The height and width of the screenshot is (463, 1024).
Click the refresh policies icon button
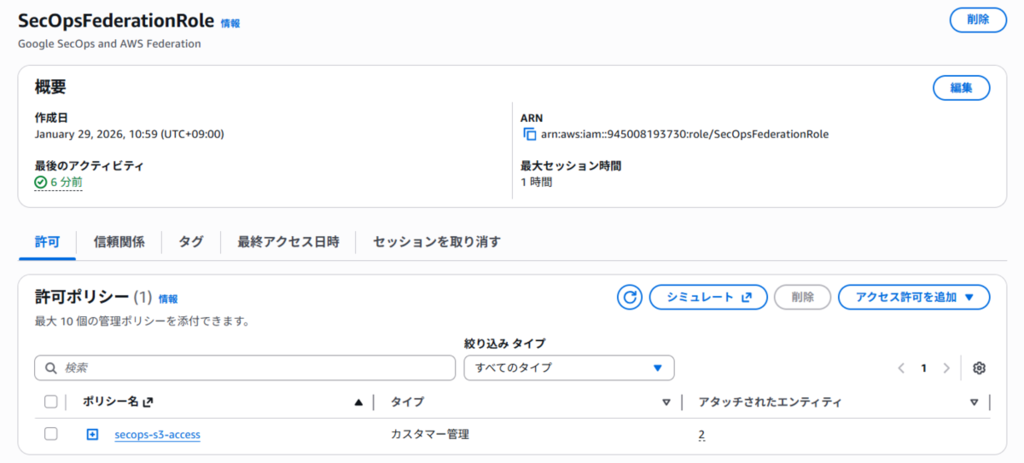click(x=630, y=297)
